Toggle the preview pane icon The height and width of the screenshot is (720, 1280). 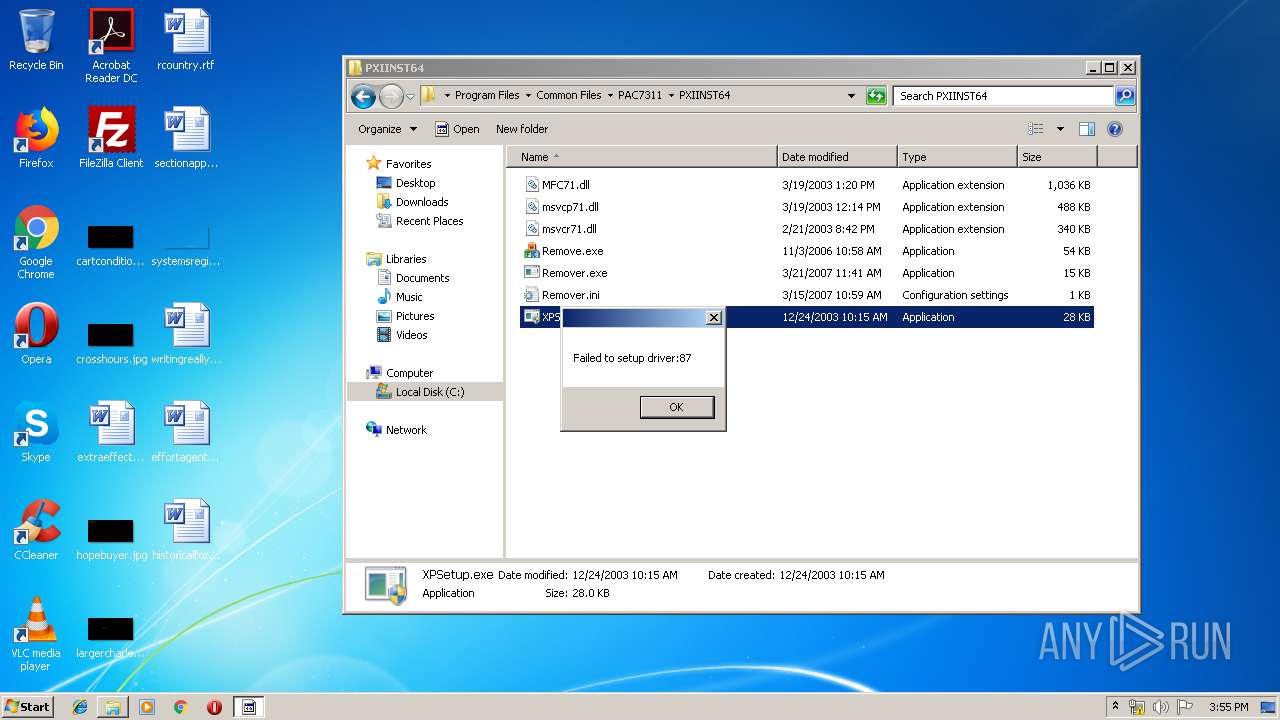1087,129
